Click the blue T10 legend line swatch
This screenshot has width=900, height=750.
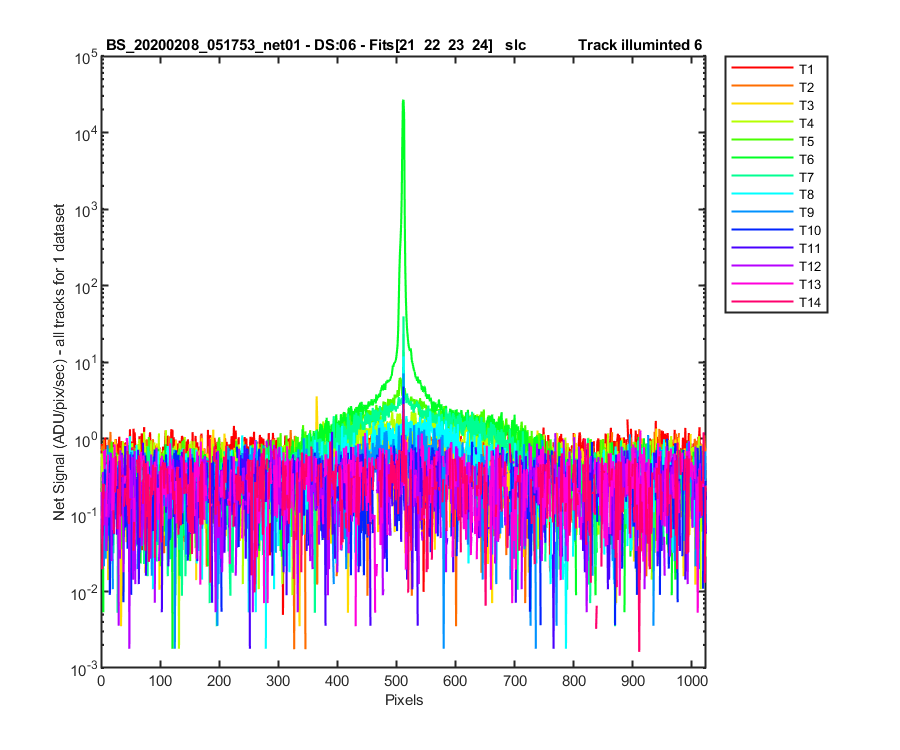click(762, 229)
